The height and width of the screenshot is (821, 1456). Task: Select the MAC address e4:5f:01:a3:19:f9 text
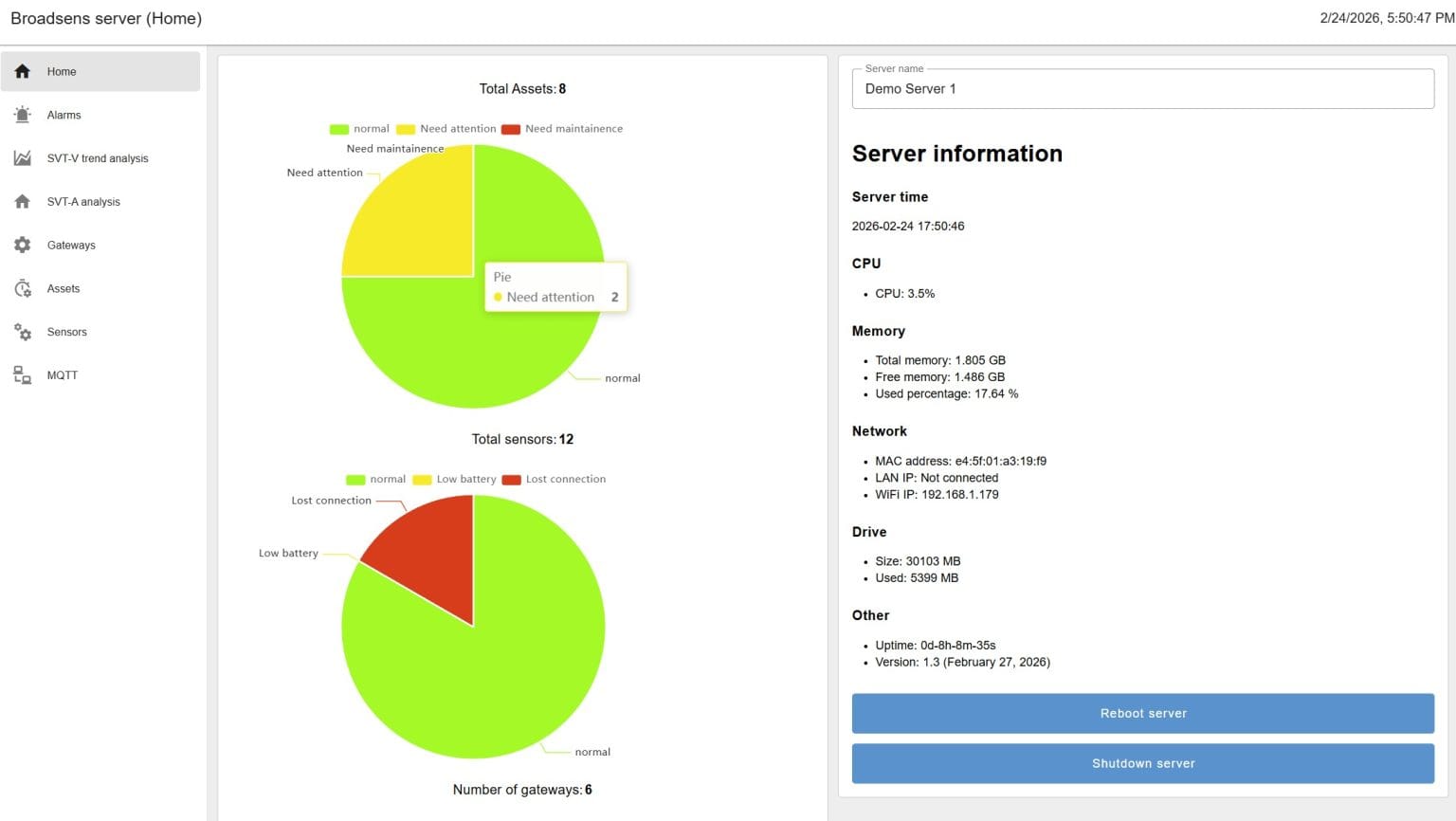pyautogui.click(x=960, y=461)
